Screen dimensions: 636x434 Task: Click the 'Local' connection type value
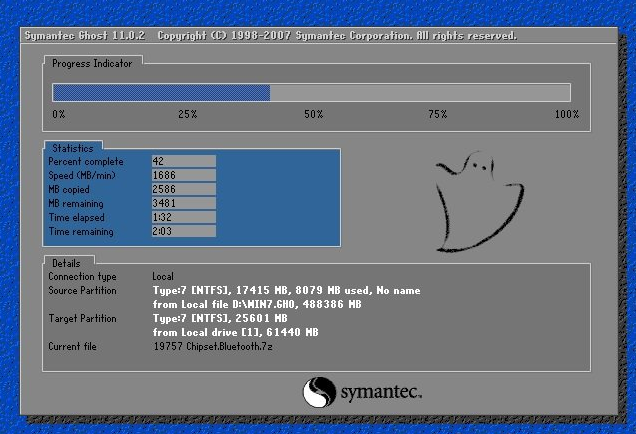click(163, 277)
